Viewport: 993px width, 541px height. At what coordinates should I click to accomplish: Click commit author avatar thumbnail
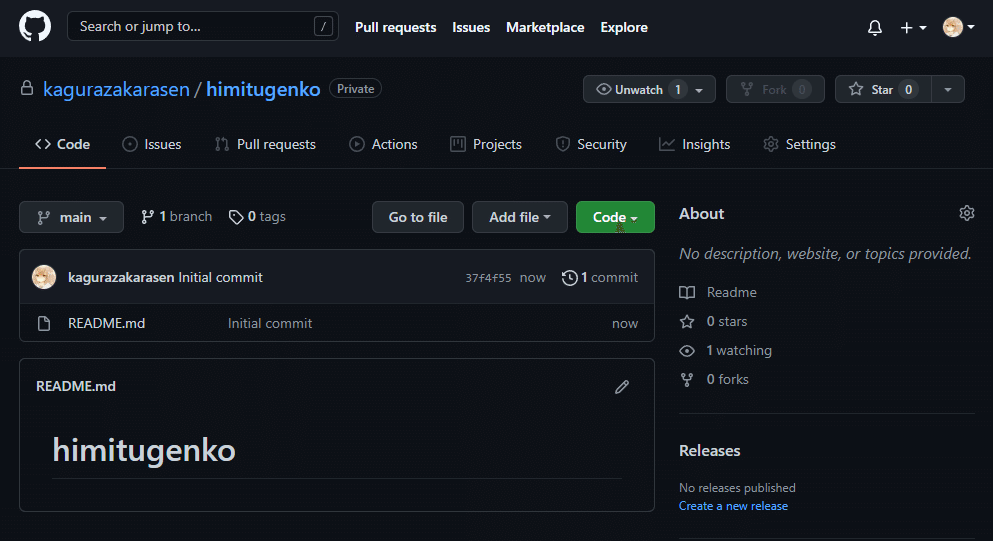[x=44, y=277]
